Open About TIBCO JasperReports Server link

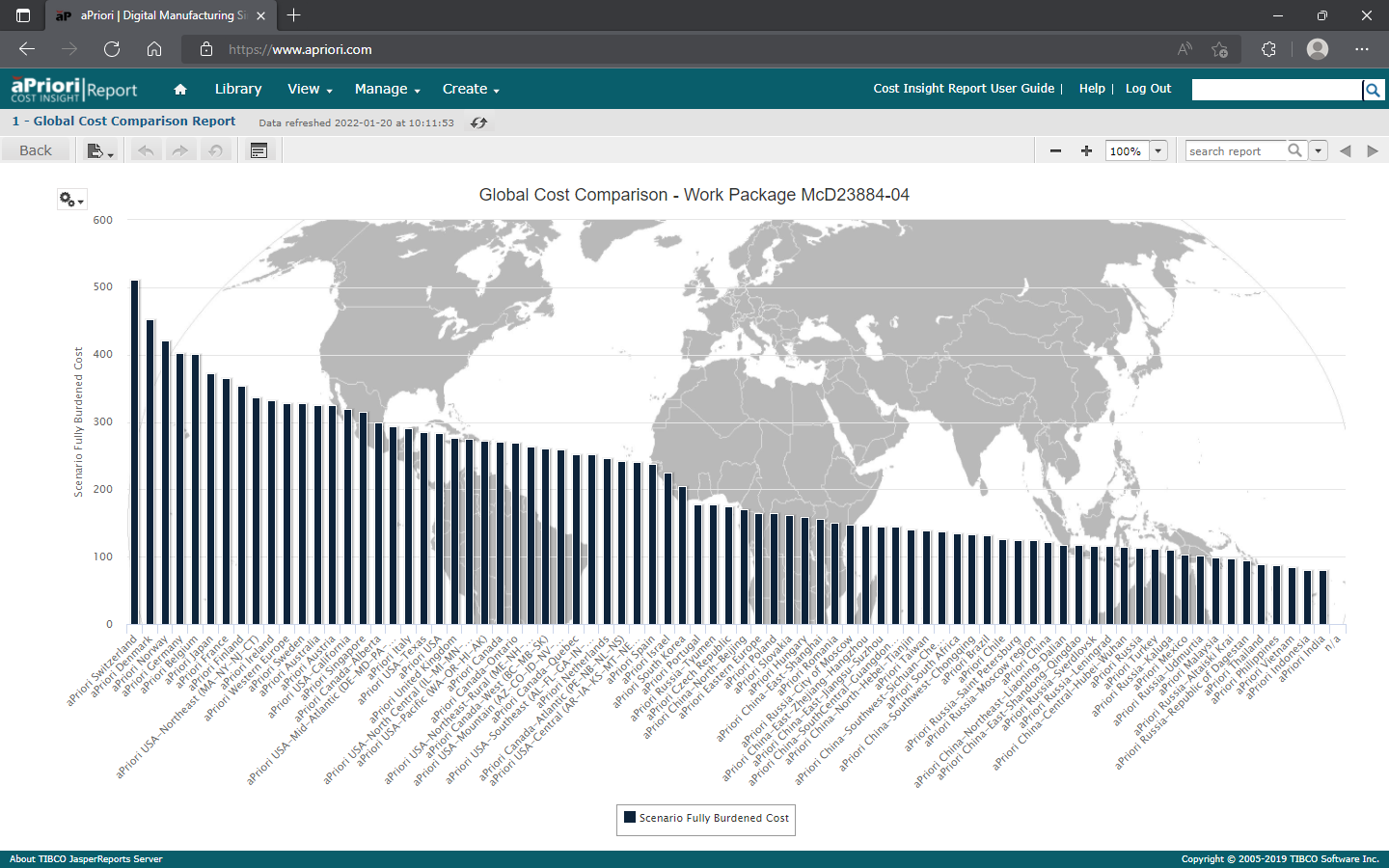click(86, 858)
